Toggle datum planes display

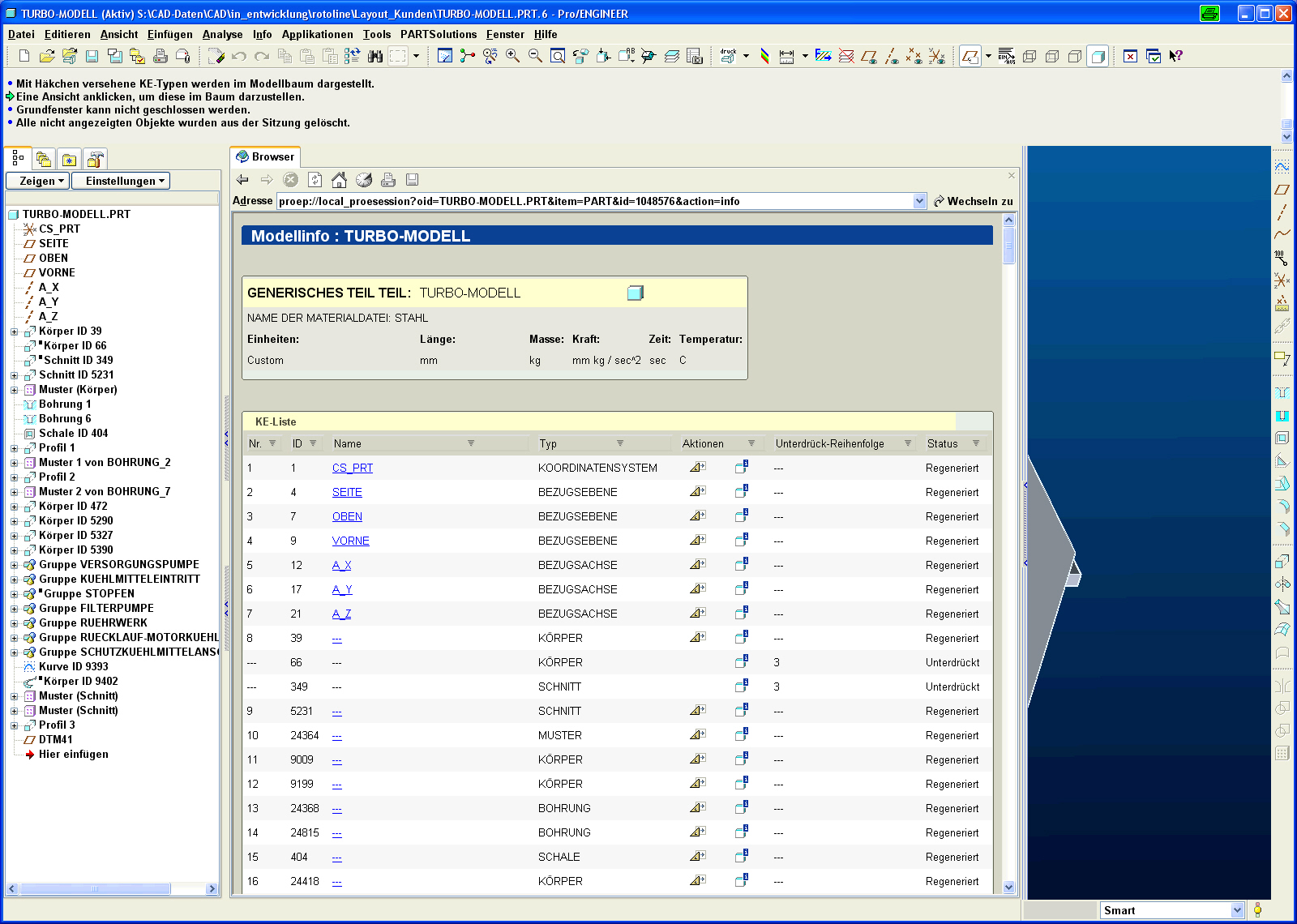tap(869, 56)
